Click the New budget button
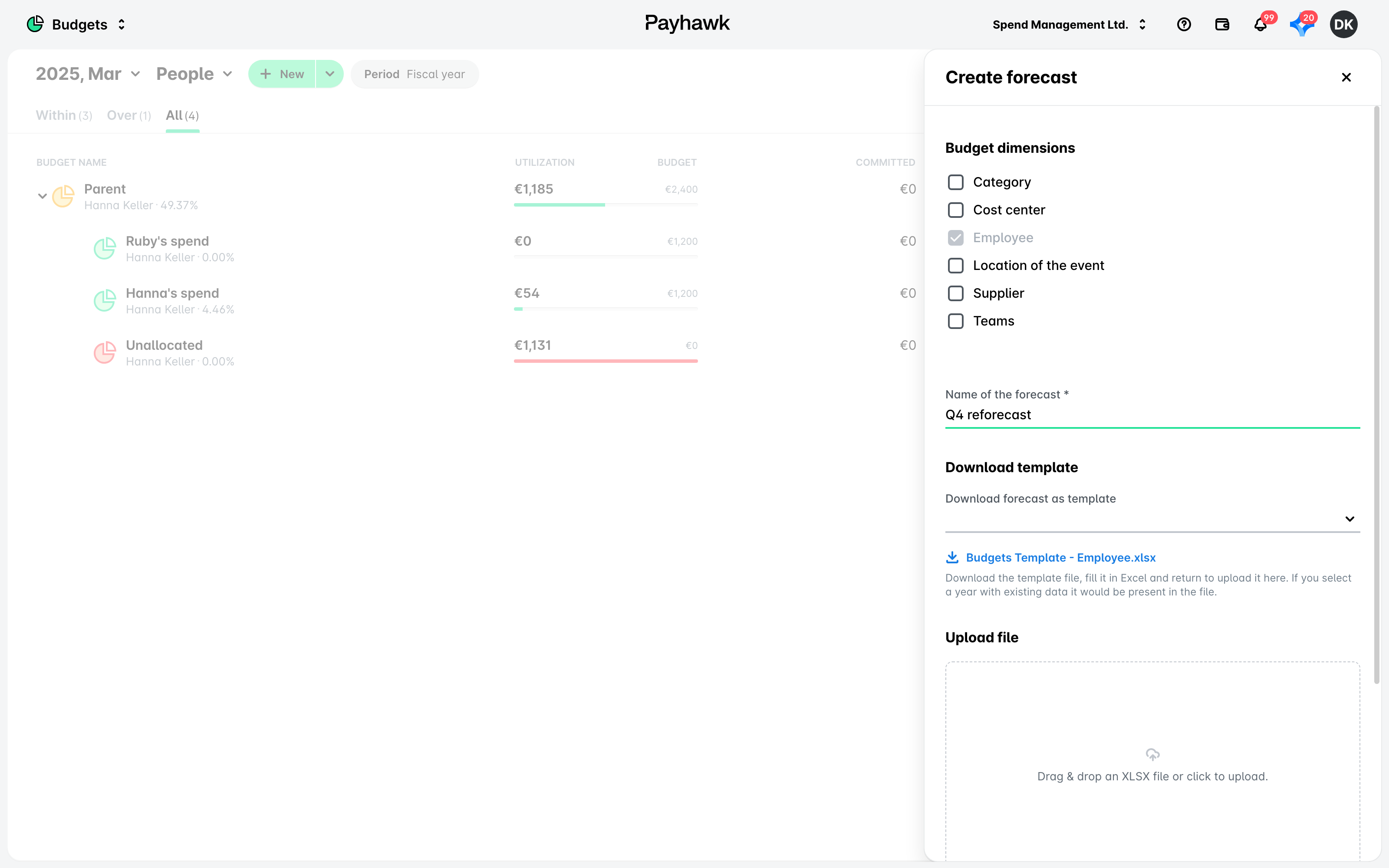1389x868 pixels. (x=282, y=74)
